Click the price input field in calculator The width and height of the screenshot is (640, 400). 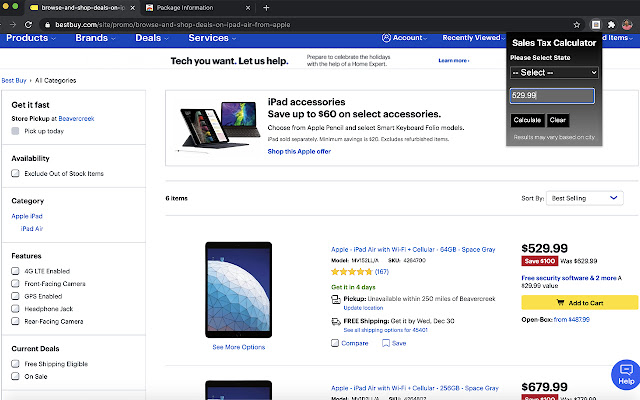point(552,96)
